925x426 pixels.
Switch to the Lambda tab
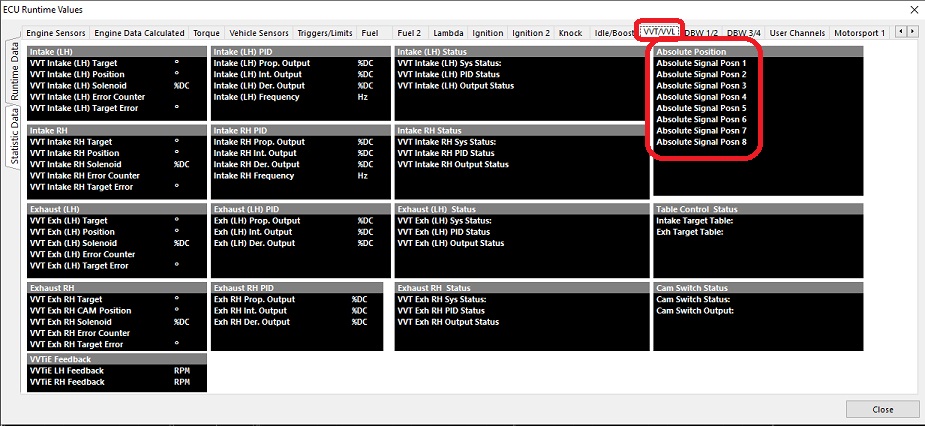coord(448,33)
